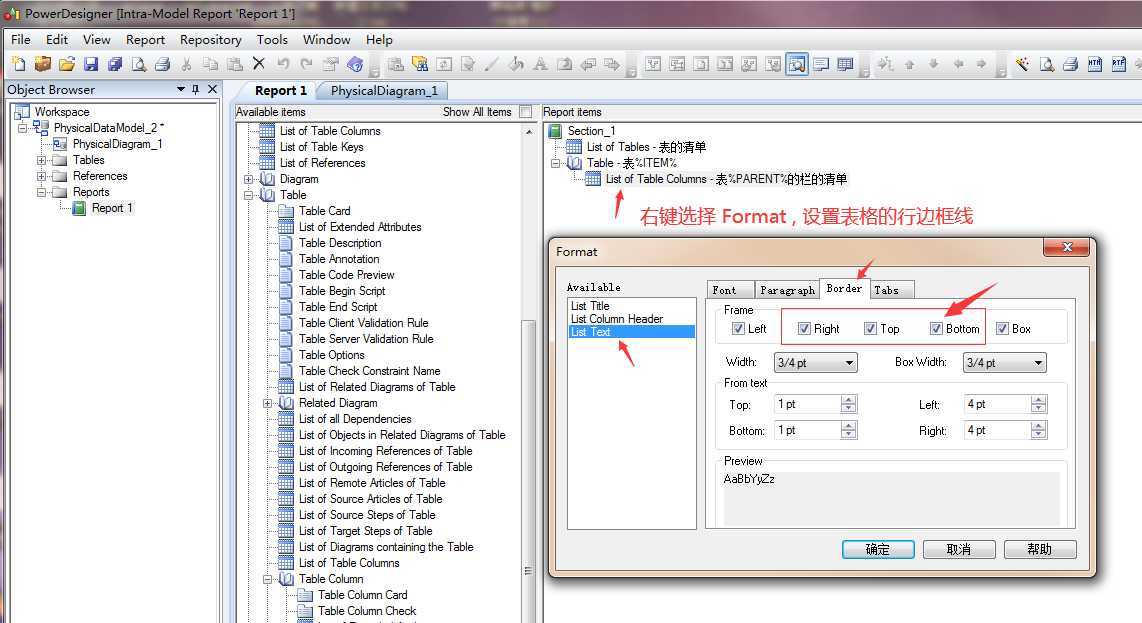The height and width of the screenshot is (623, 1142).
Task: Generate RTF report with RTF icon
Action: pos(1119,64)
